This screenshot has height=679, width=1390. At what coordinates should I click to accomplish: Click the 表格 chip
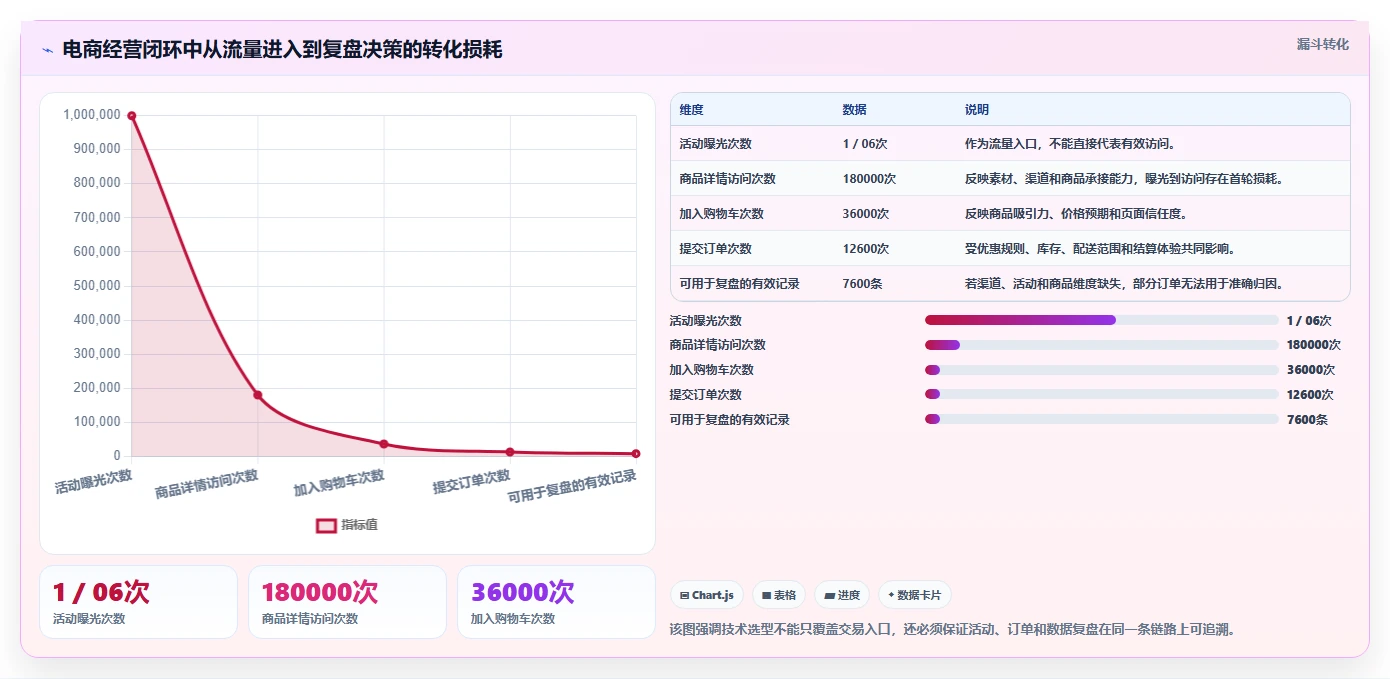click(x=779, y=595)
